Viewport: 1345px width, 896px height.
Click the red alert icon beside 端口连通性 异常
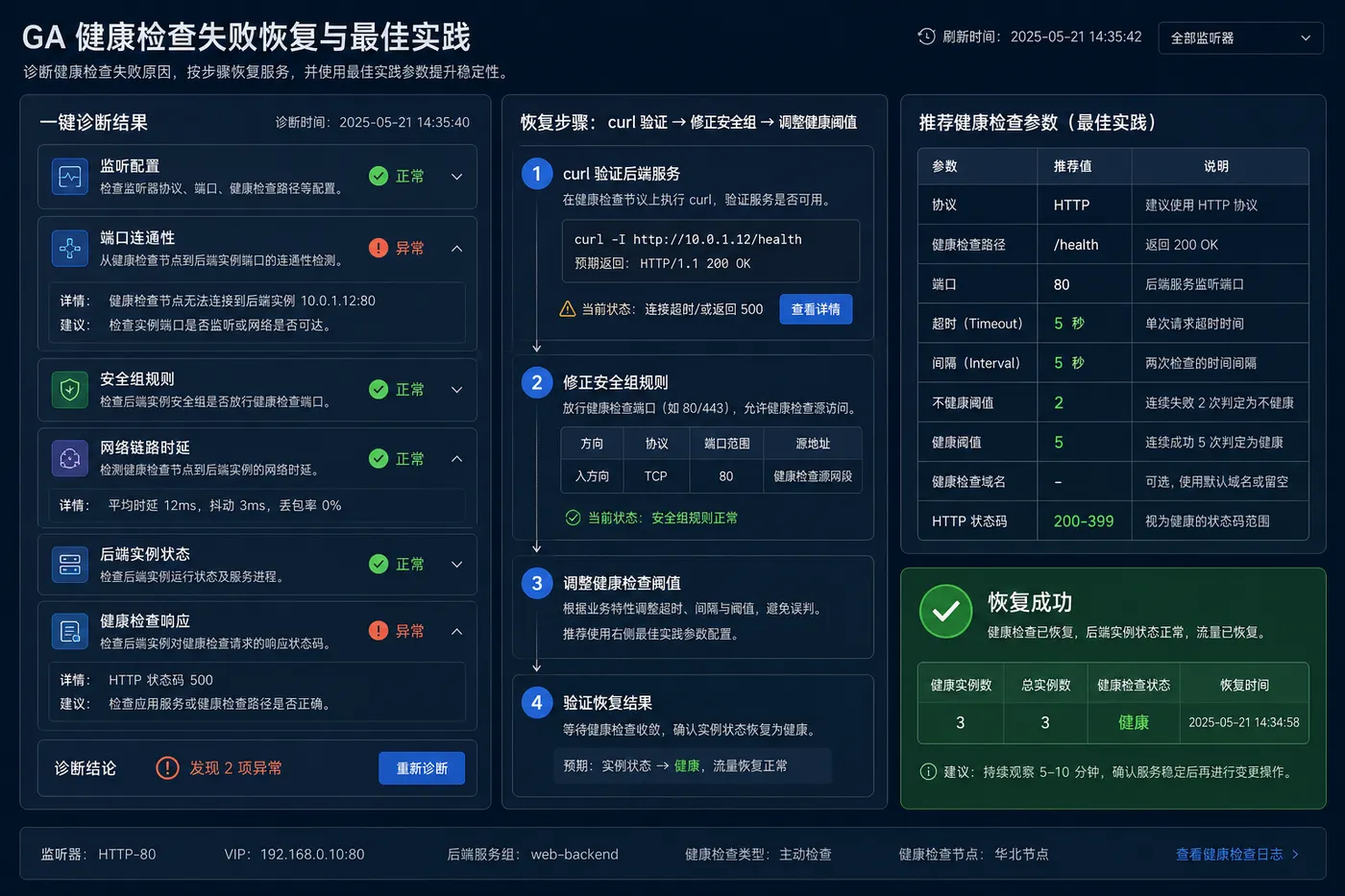pos(379,248)
